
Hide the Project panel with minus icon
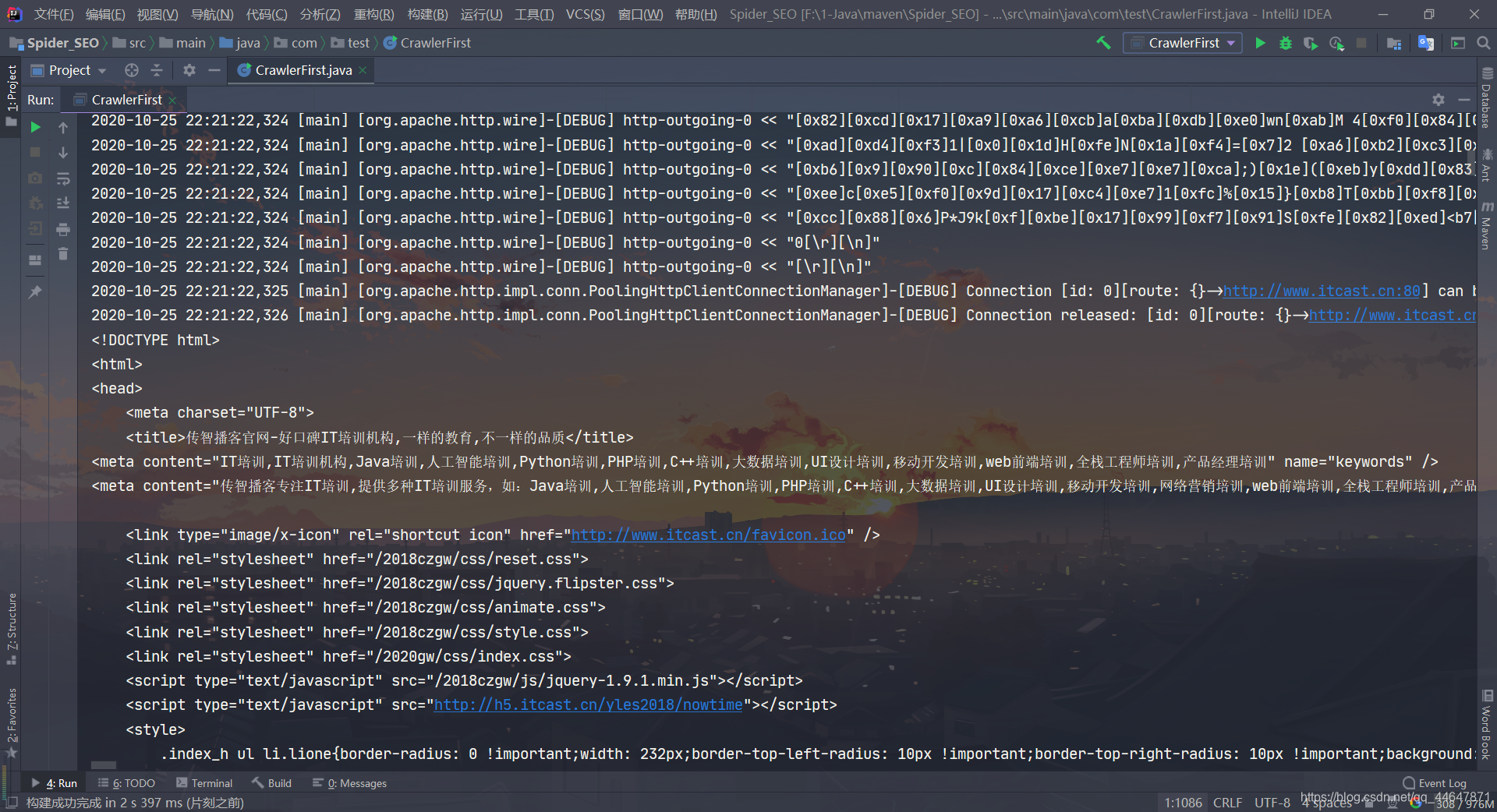(x=214, y=70)
